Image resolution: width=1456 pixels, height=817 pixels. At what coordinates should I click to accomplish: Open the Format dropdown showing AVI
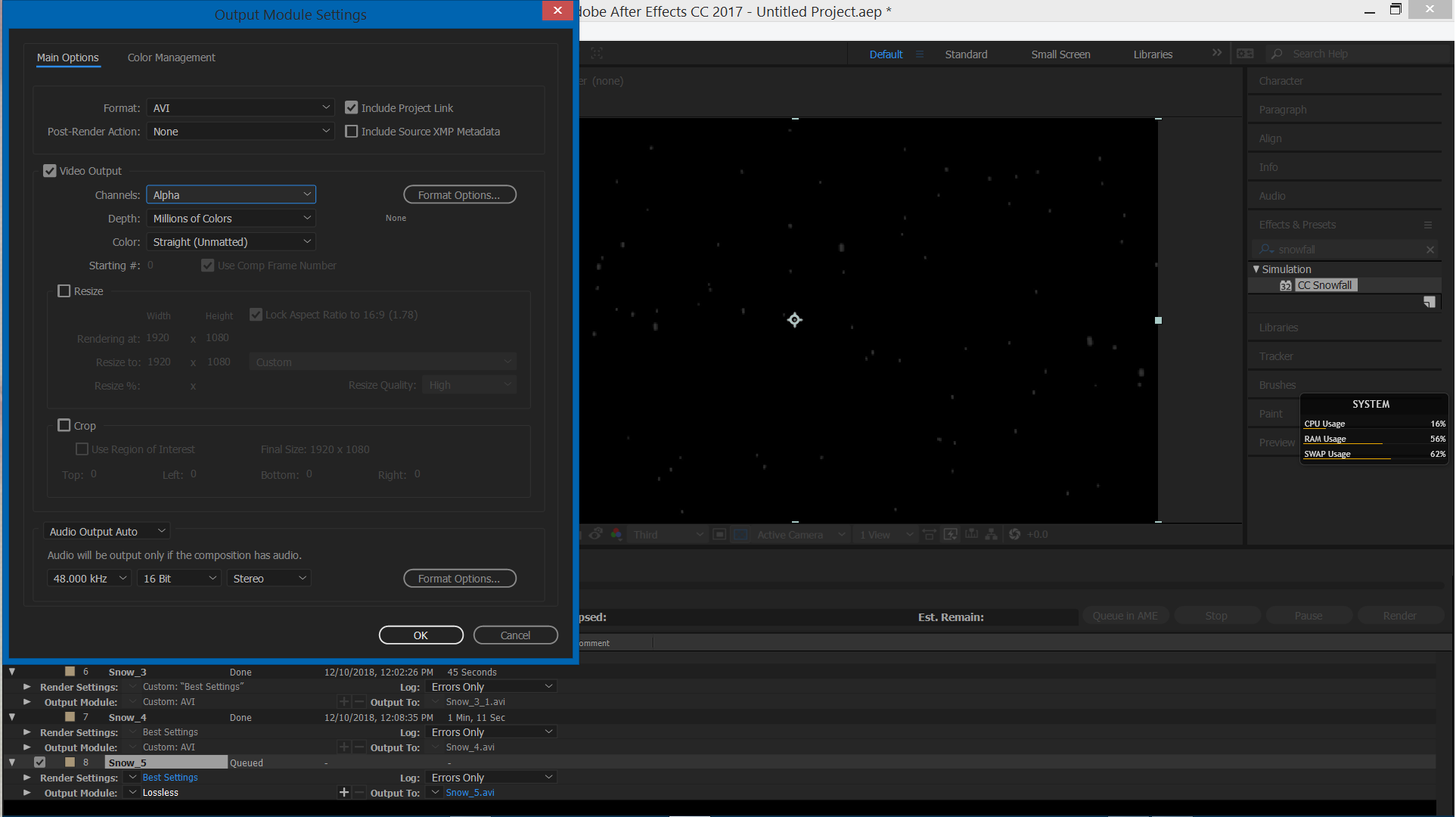[241, 107]
